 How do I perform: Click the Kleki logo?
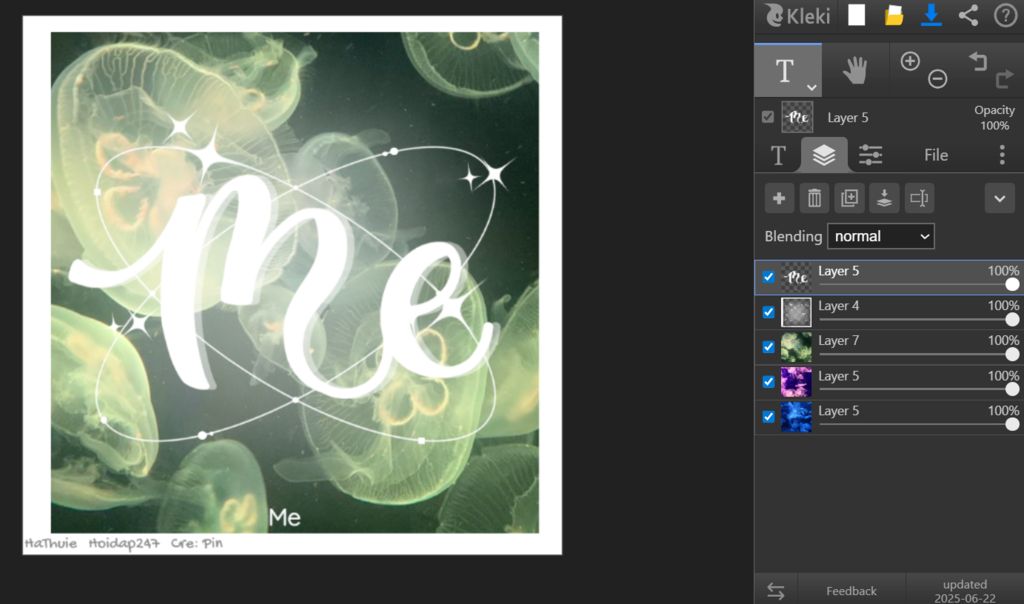(798, 15)
